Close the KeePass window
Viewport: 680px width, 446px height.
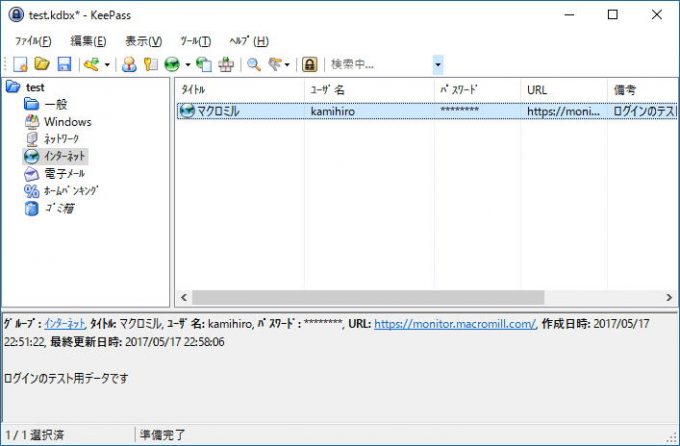[657, 15]
